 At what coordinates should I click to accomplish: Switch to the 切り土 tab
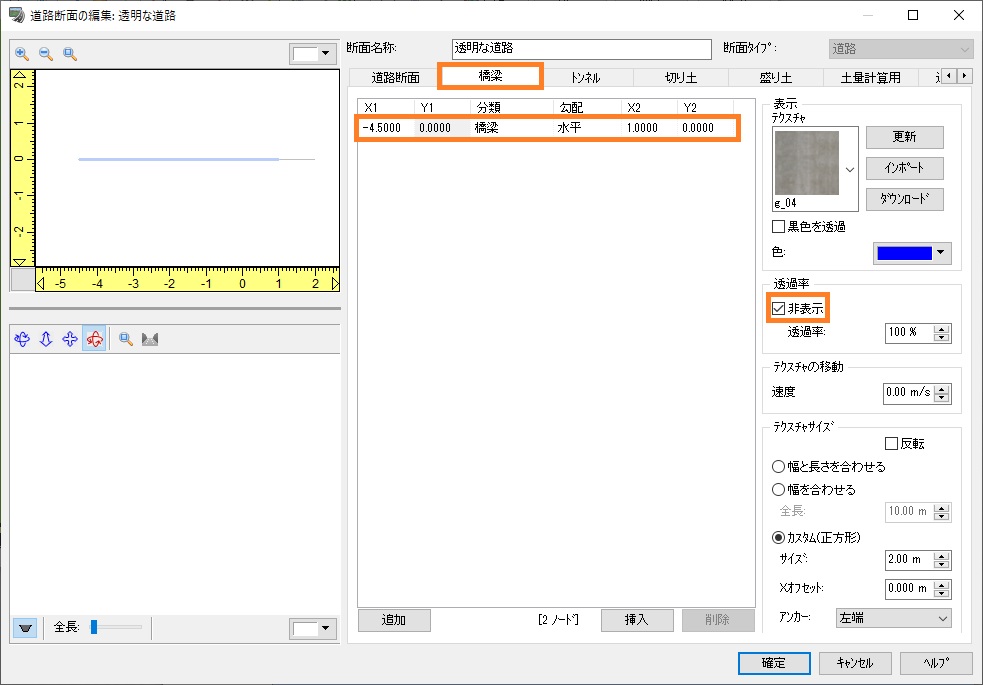[x=681, y=78]
